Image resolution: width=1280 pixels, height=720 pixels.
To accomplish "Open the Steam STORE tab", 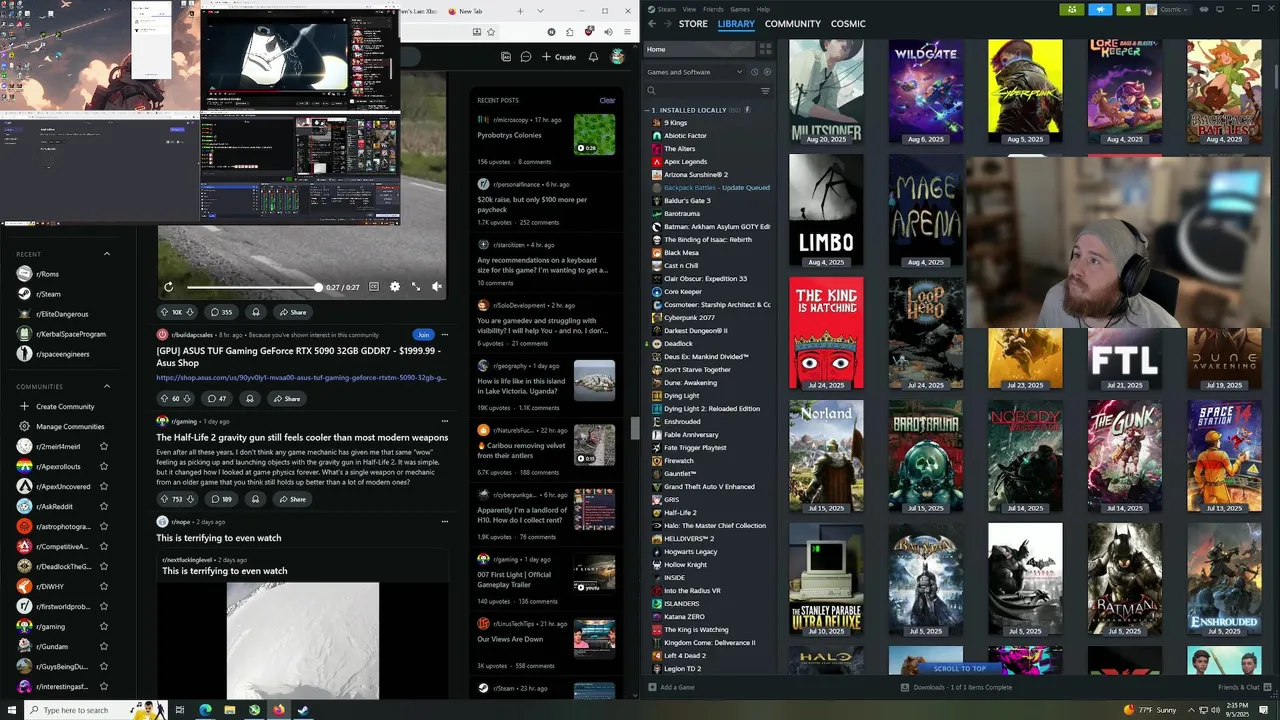I will coord(693,24).
